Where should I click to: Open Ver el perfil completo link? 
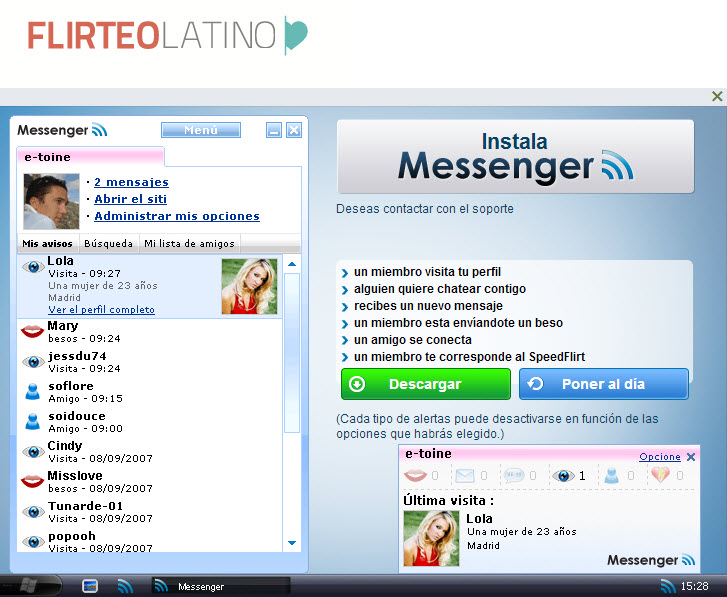[x=102, y=310]
